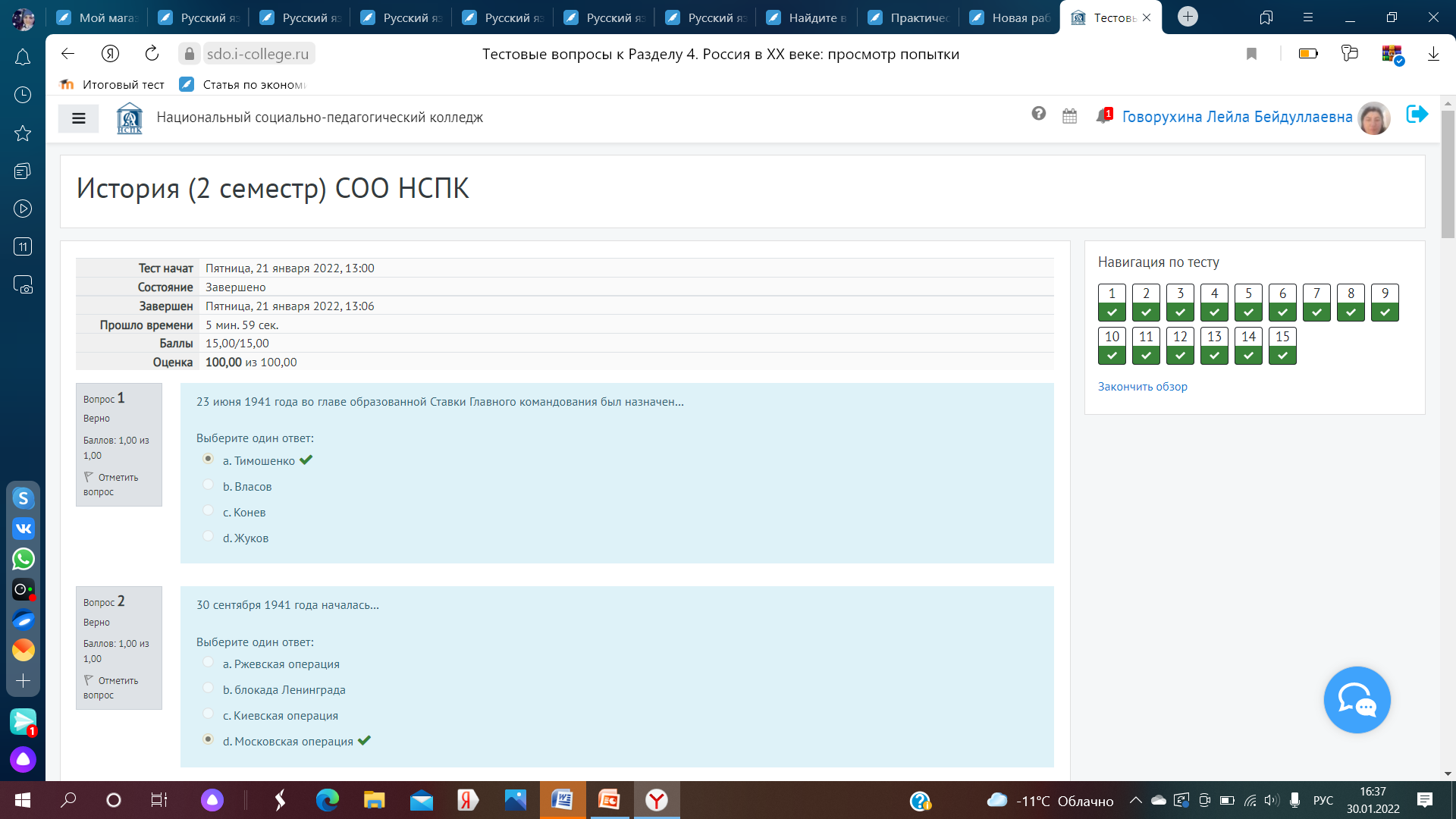Click the address bar sdo.i-college.ru
The image size is (1456, 819).
[257, 54]
